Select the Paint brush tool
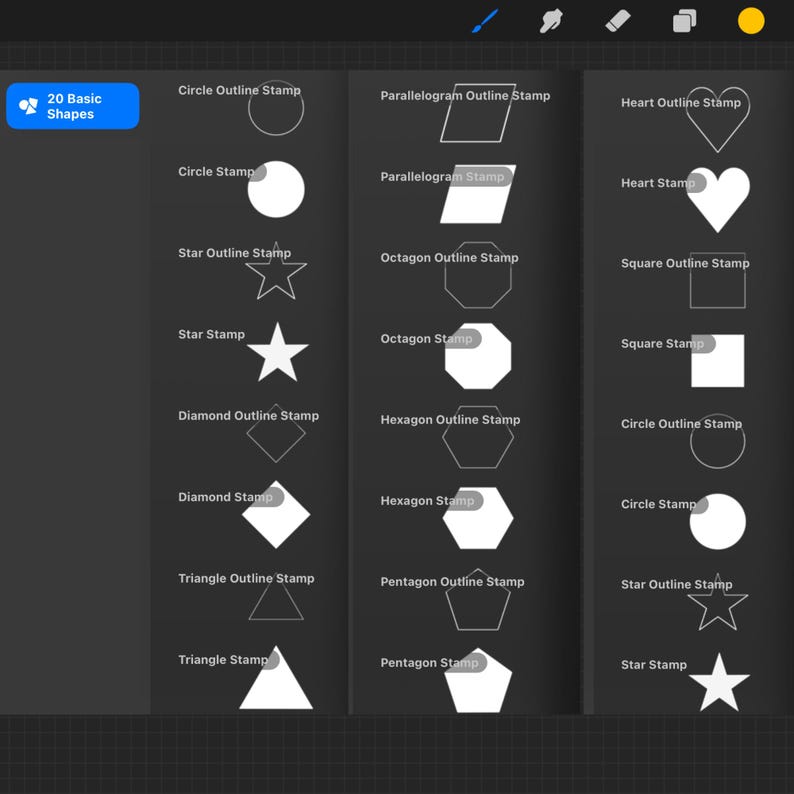This screenshot has width=794, height=794. 485,21
